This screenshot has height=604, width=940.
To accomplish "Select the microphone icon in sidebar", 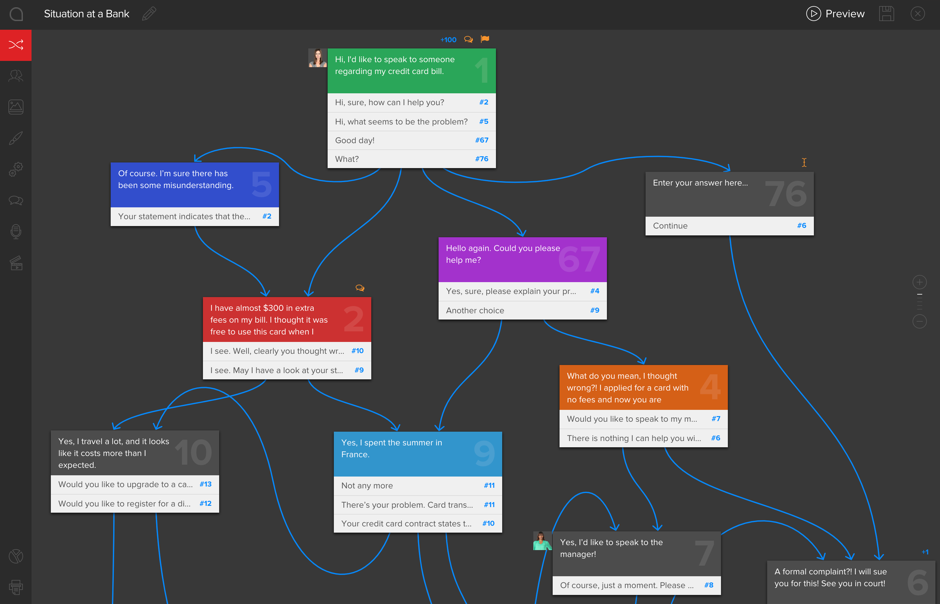I will pyautogui.click(x=16, y=232).
